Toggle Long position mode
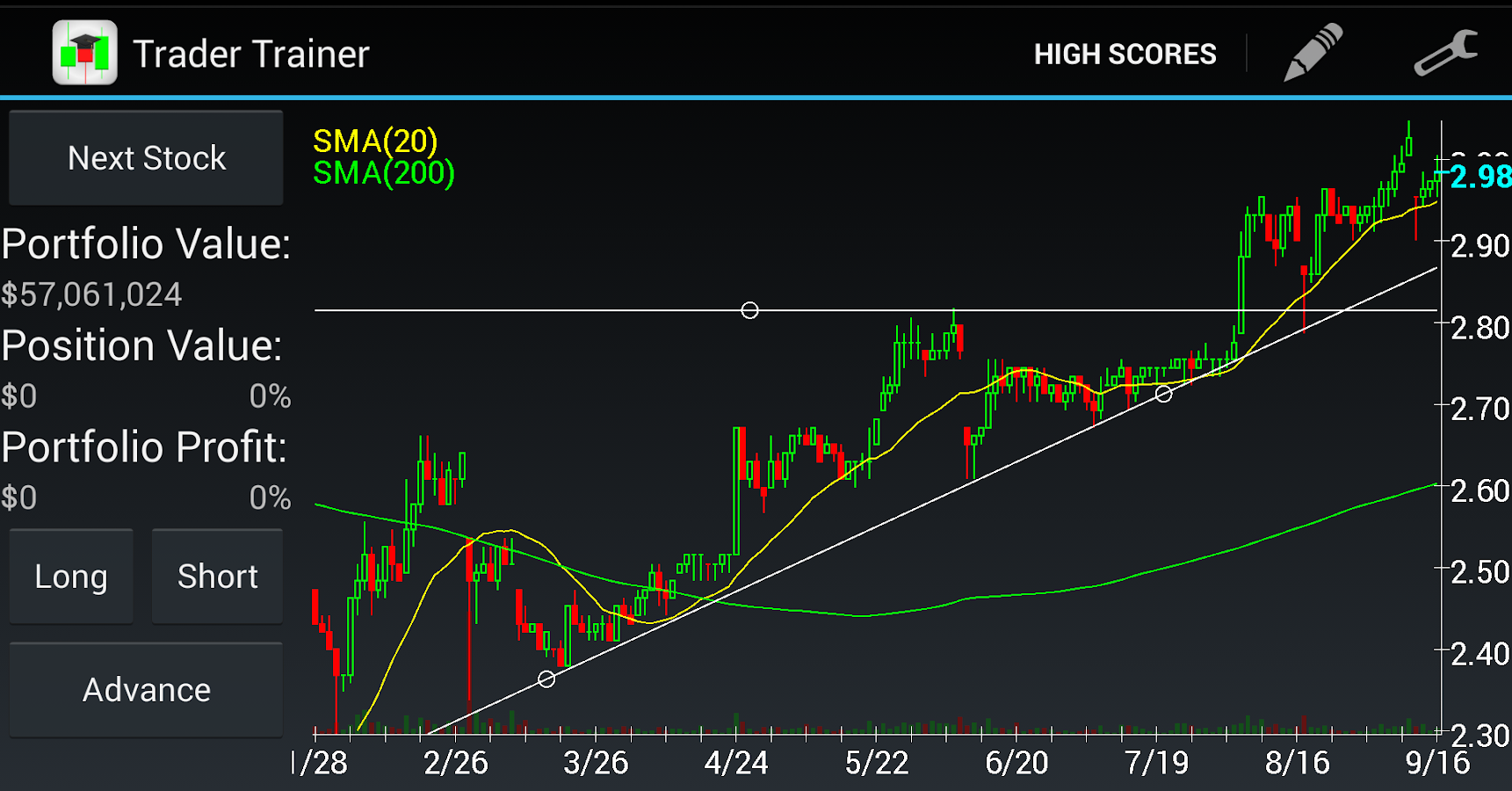 pyautogui.click(x=70, y=576)
